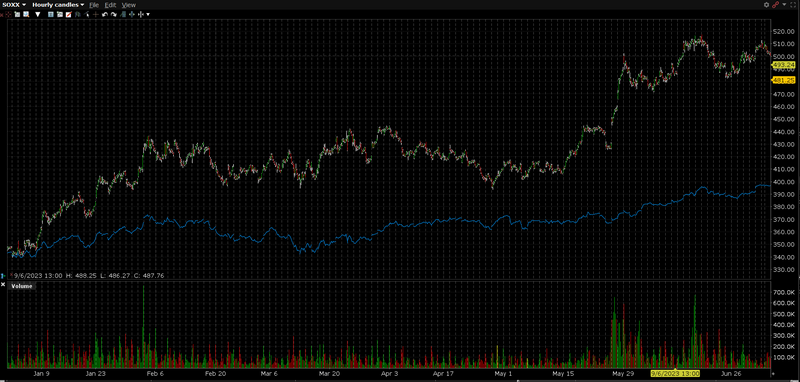
Task: Click the redo arrow toolbar icon
Action: 114,14
